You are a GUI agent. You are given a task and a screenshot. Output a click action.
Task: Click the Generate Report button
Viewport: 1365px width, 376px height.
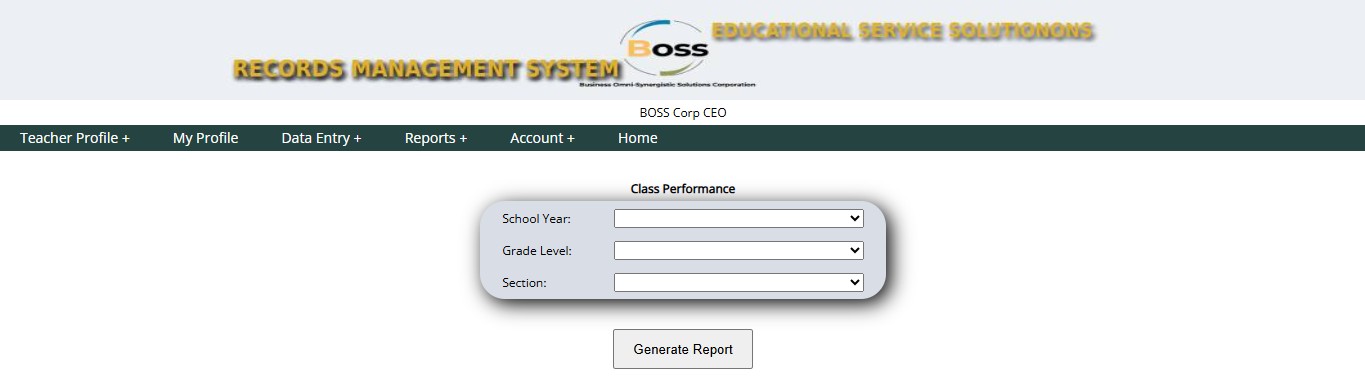coord(683,349)
